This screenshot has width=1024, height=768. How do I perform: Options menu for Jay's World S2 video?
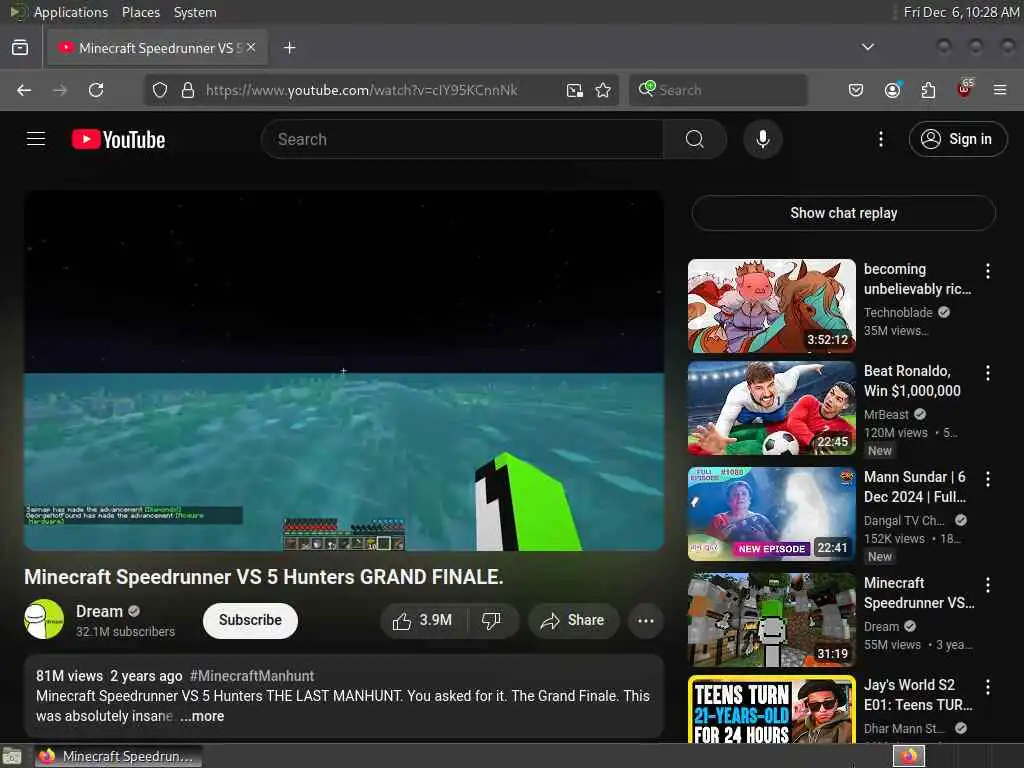coord(987,687)
